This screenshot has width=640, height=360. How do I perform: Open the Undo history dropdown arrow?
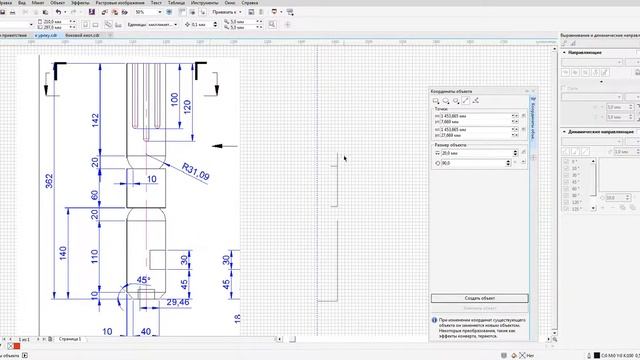(x=65, y=12)
